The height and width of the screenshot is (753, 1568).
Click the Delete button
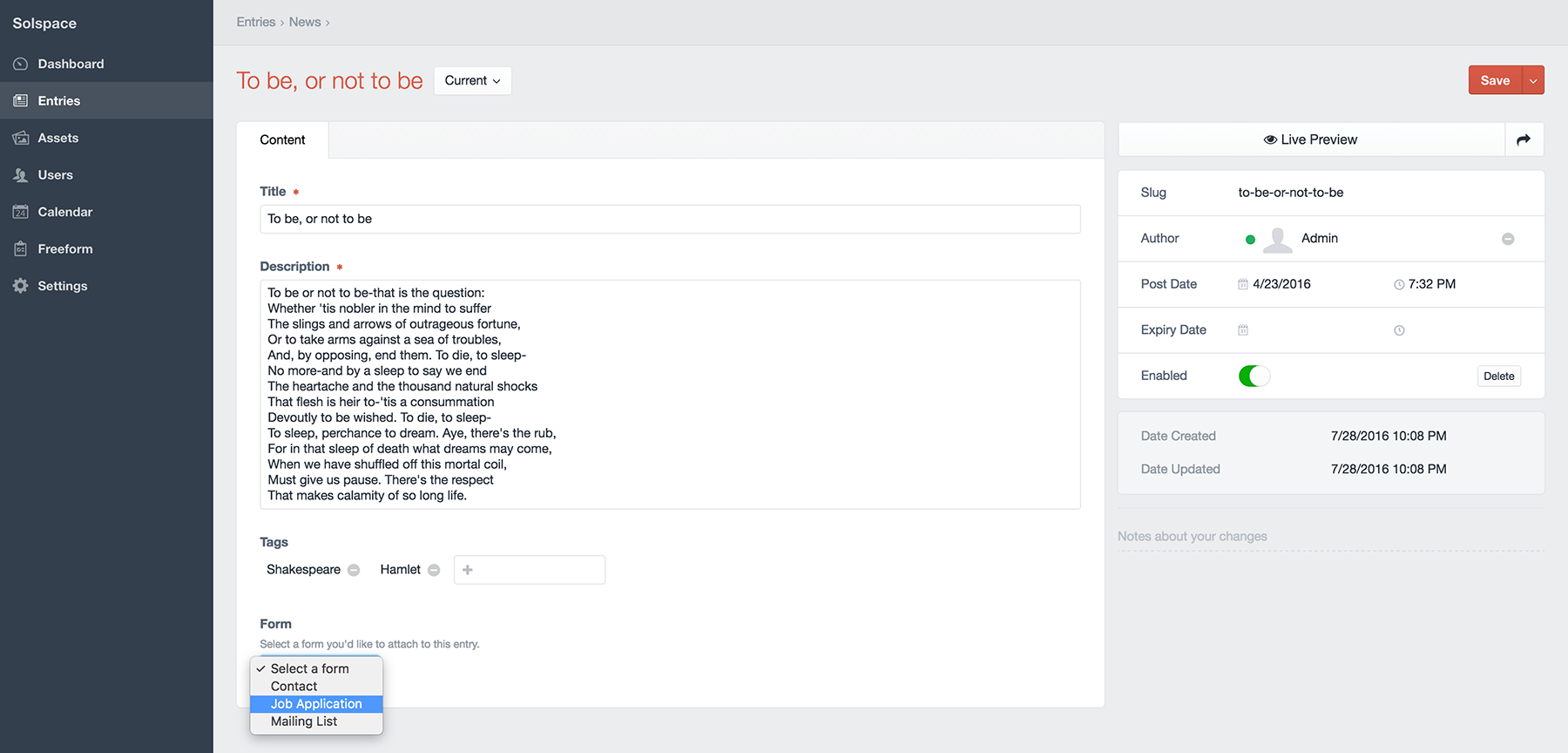[x=1498, y=376]
